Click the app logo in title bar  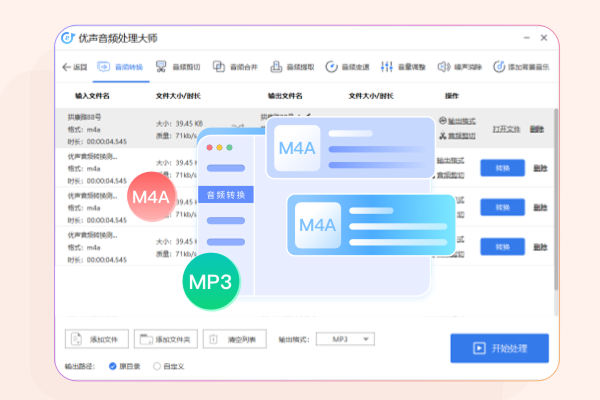(x=69, y=38)
